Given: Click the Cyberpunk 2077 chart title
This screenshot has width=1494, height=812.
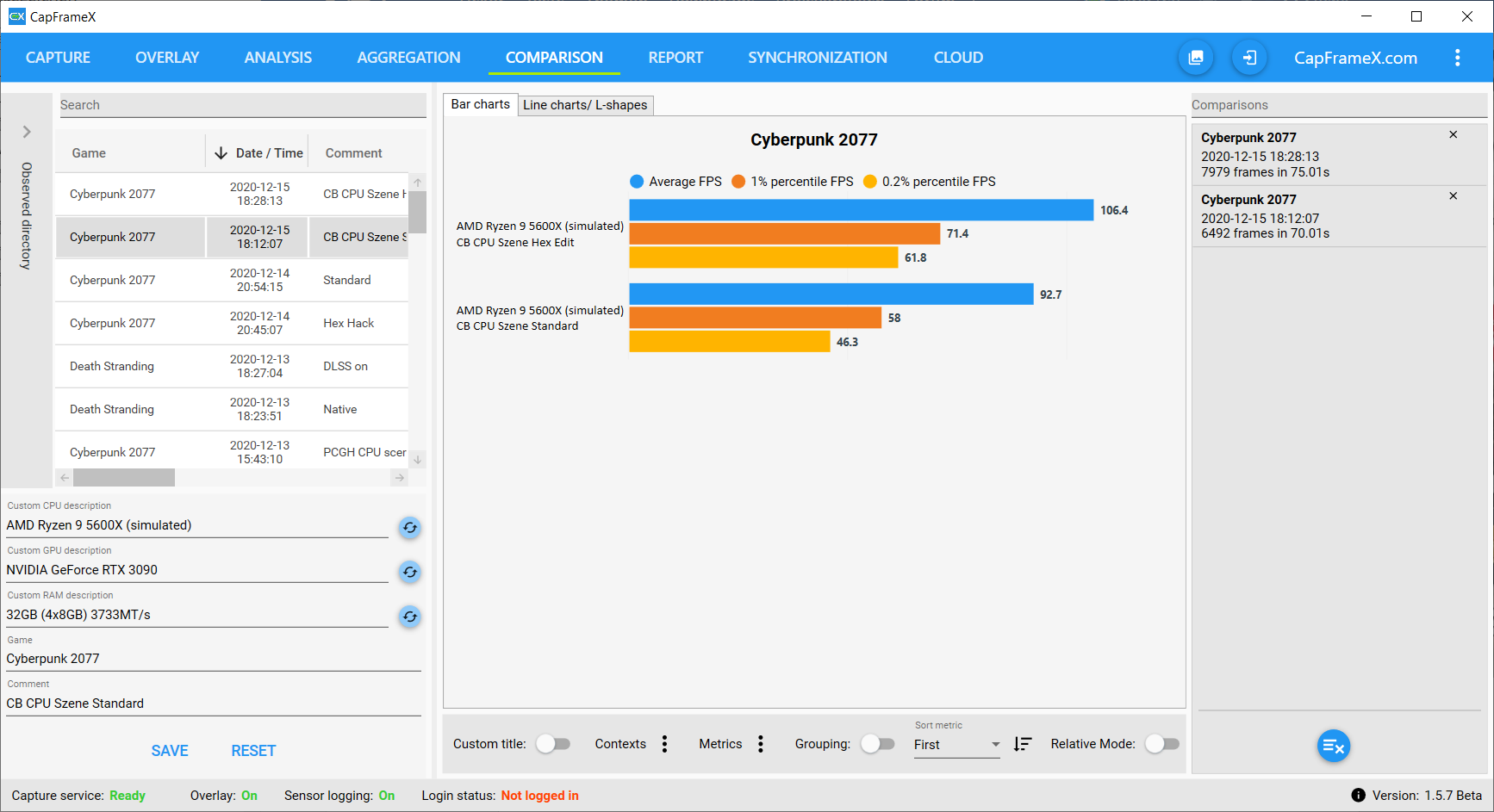Looking at the screenshot, I should (x=814, y=140).
